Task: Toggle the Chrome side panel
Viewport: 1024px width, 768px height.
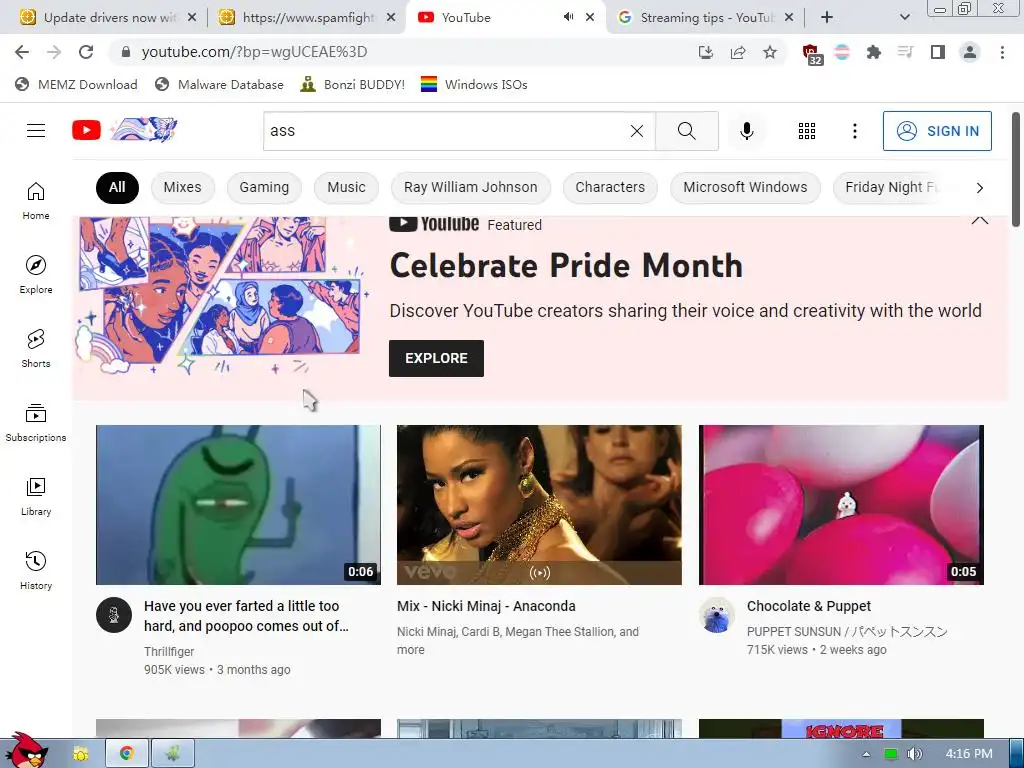Action: point(938,52)
